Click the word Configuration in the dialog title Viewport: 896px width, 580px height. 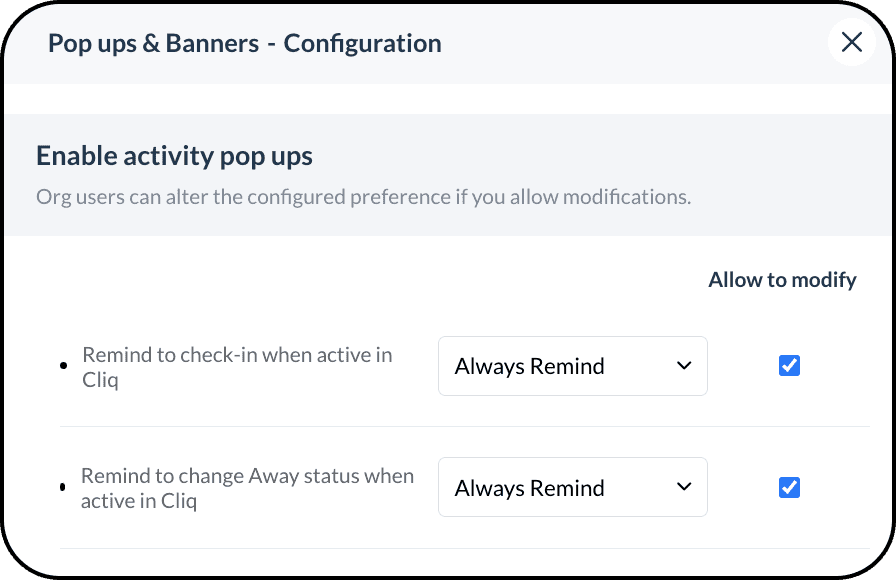point(362,43)
